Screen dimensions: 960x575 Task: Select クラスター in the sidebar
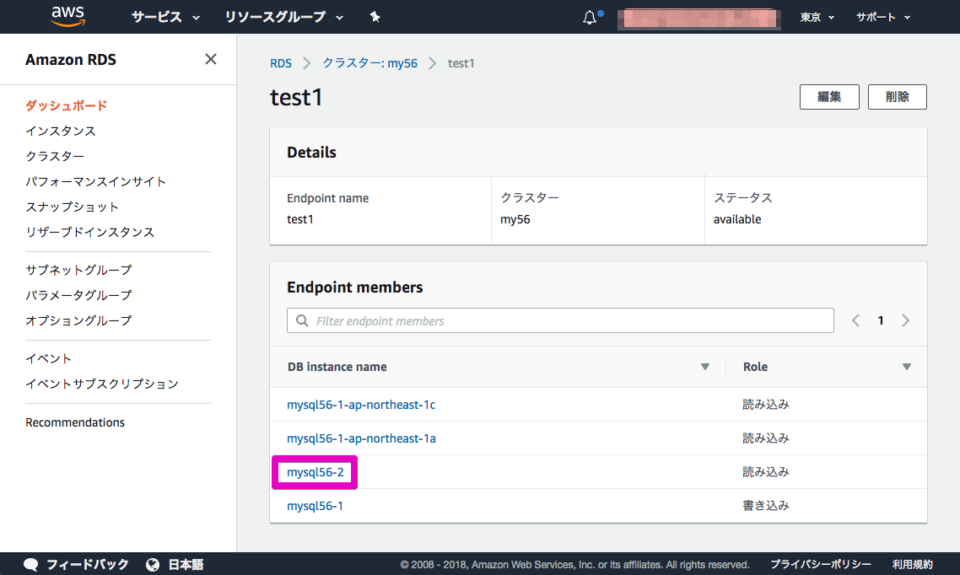tap(54, 156)
